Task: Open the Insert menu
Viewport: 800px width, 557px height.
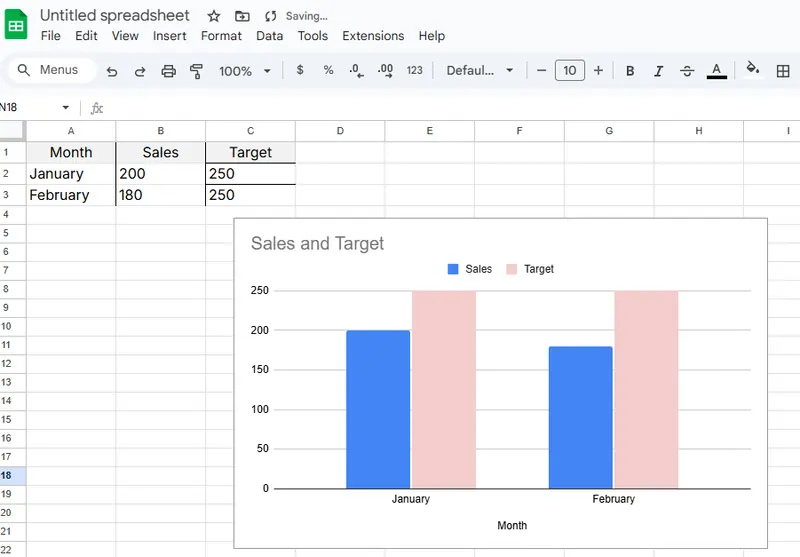Action: 170,36
